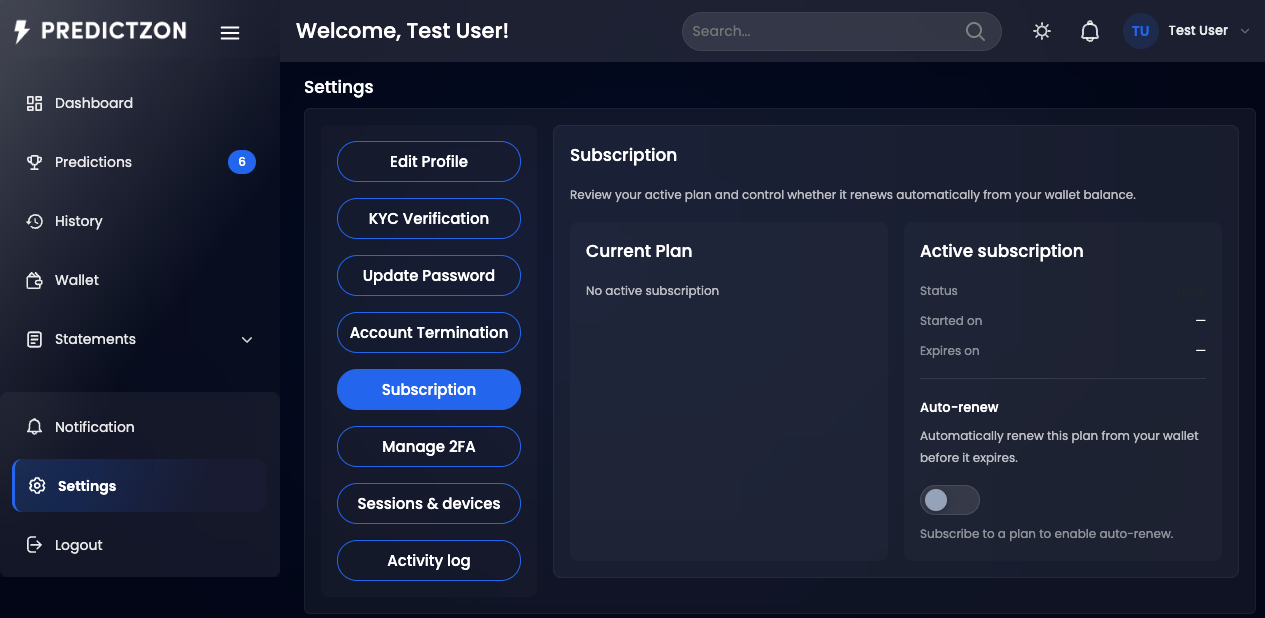Click the 'Status' label
The width and height of the screenshot is (1265, 618).
click(x=939, y=291)
